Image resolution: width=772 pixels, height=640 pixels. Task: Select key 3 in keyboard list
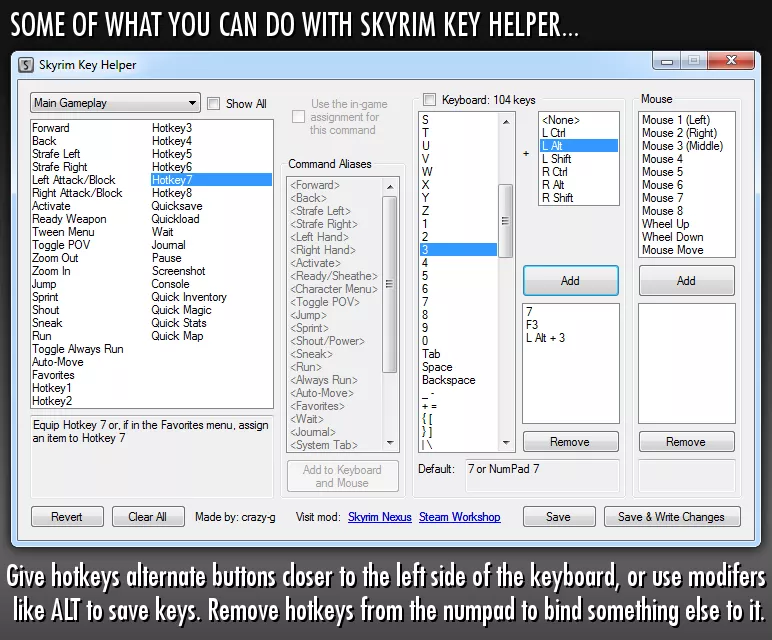tap(458, 250)
